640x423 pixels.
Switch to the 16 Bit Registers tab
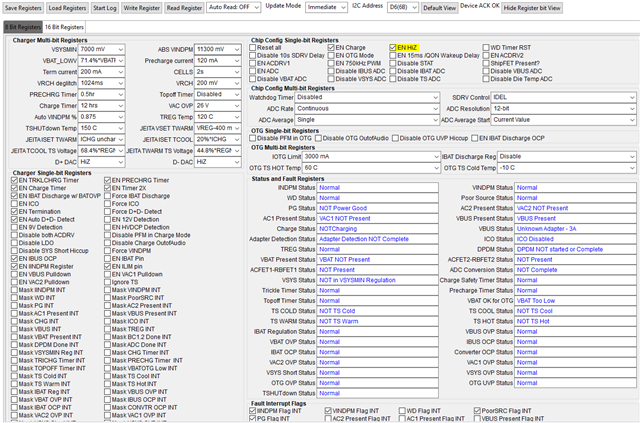coord(64,27)
